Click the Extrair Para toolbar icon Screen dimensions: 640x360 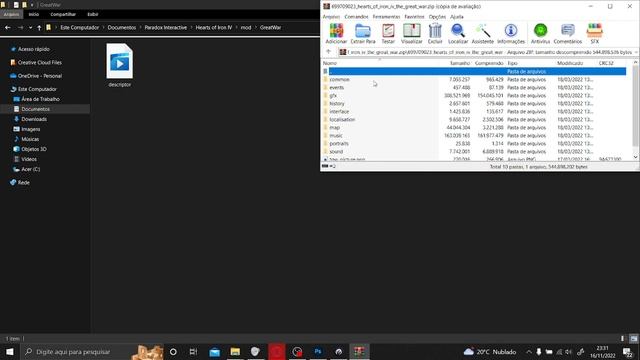tap(362, 33)
